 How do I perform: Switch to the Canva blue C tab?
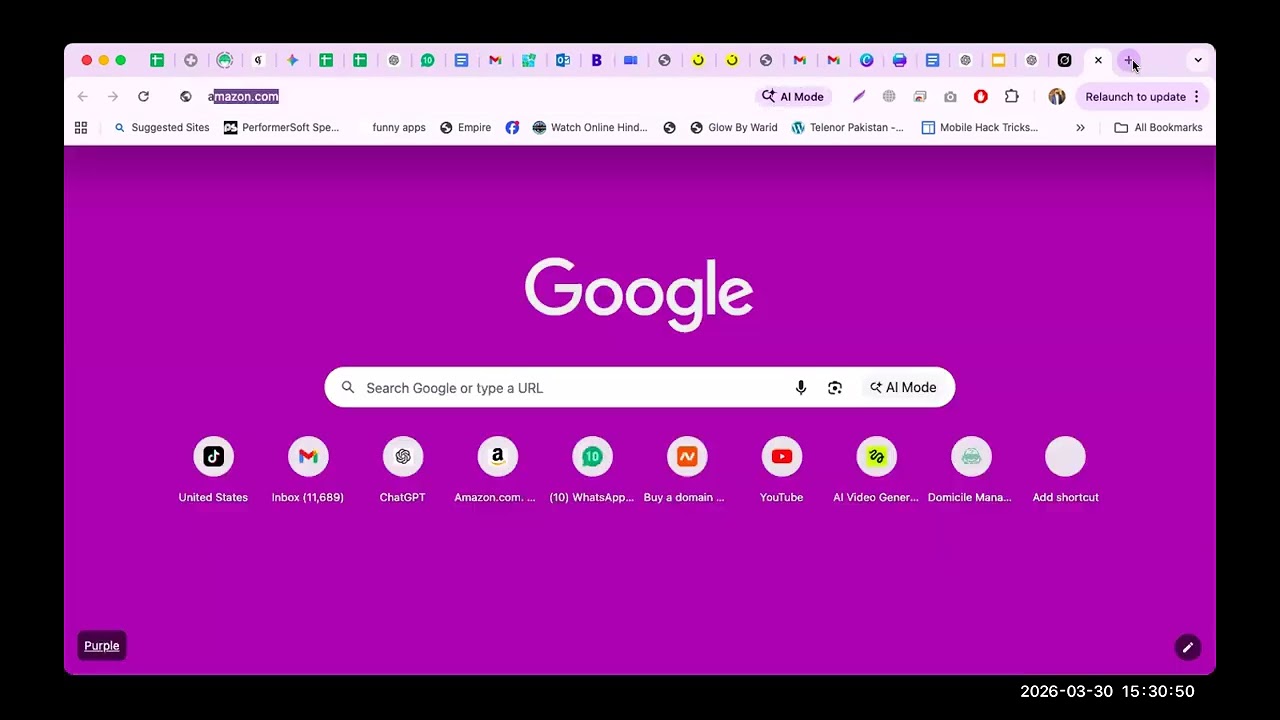(x=867, y=60)
